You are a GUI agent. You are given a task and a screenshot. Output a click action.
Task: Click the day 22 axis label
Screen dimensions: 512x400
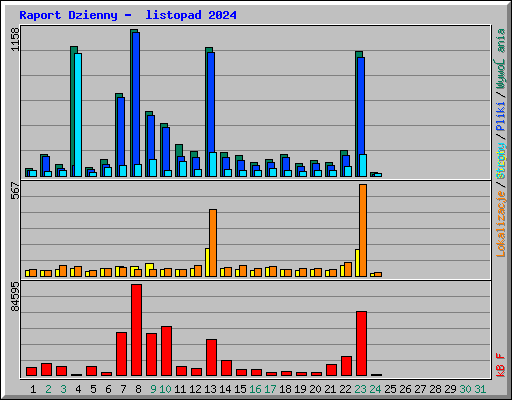click(345, 389)
